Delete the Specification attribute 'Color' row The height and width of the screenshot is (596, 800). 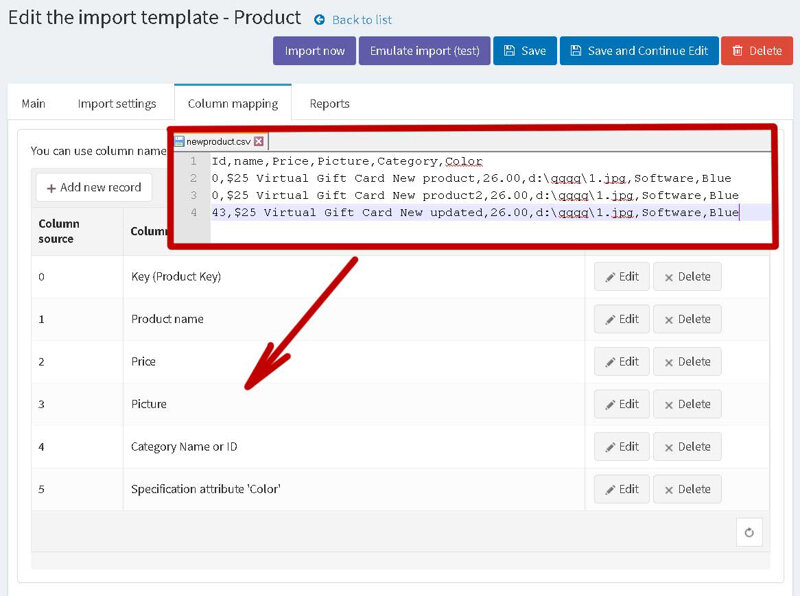tap(687, 489)
